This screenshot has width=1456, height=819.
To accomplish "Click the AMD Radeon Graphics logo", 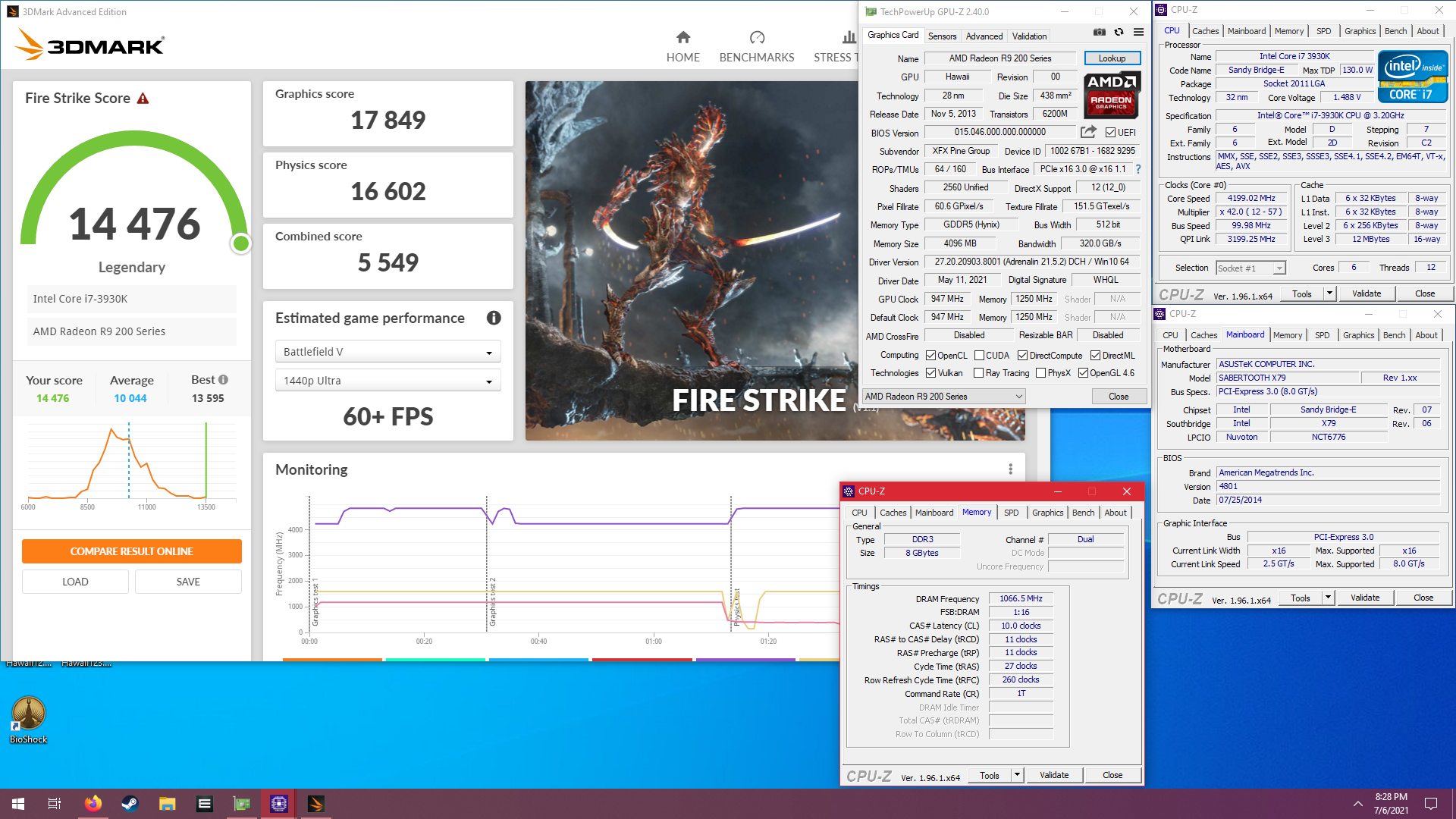I will point(1111,95).
